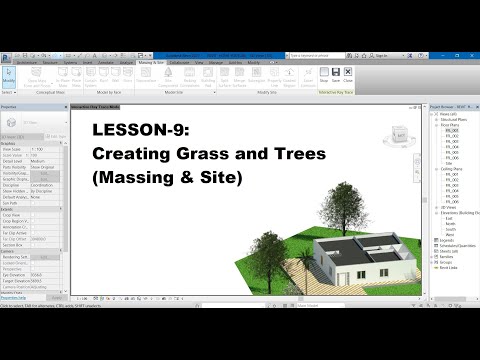Select the Parking Component tool
The width and height of the screenshot is (480, 360).
pos(190,77)
